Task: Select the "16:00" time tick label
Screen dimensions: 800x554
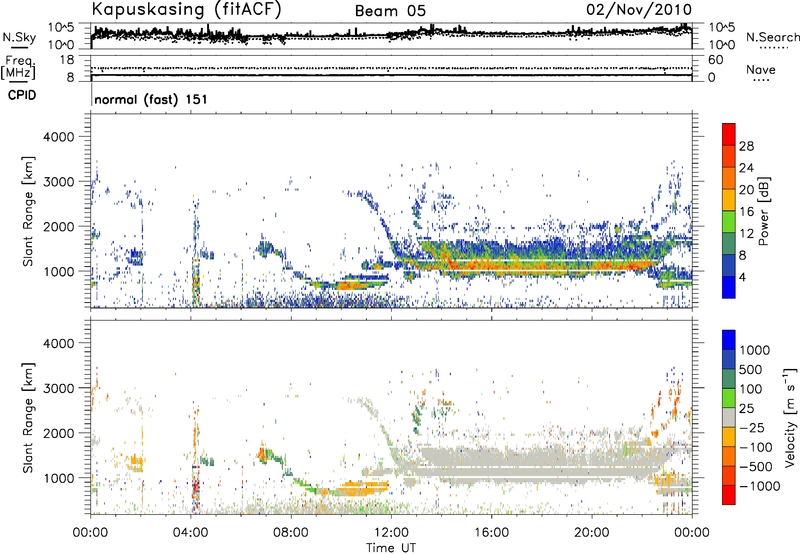Action: [x=491, y=533]
